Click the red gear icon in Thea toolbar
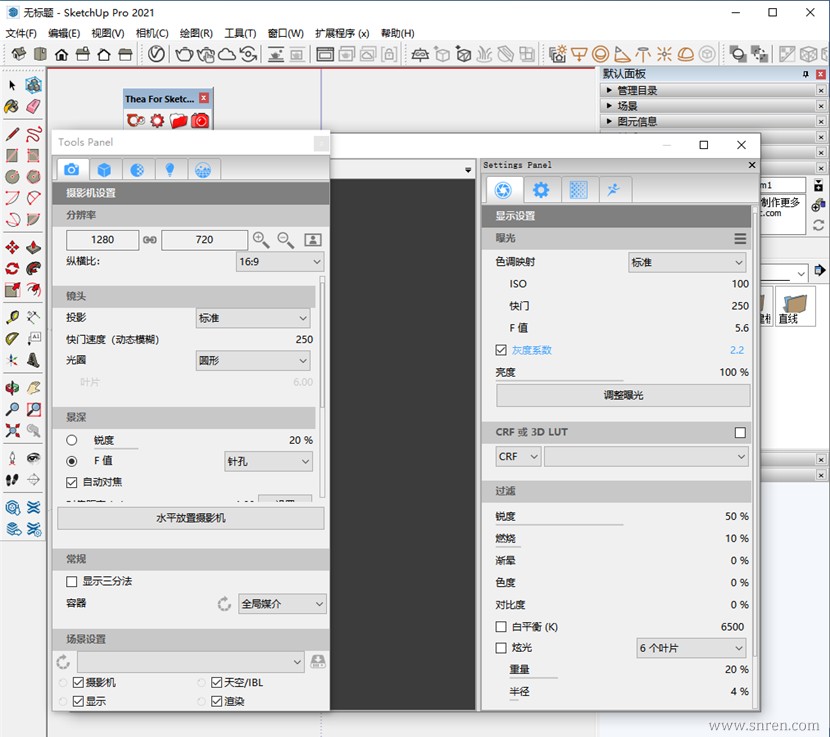The width and height of the screenshot is (830, 737). 157,120
